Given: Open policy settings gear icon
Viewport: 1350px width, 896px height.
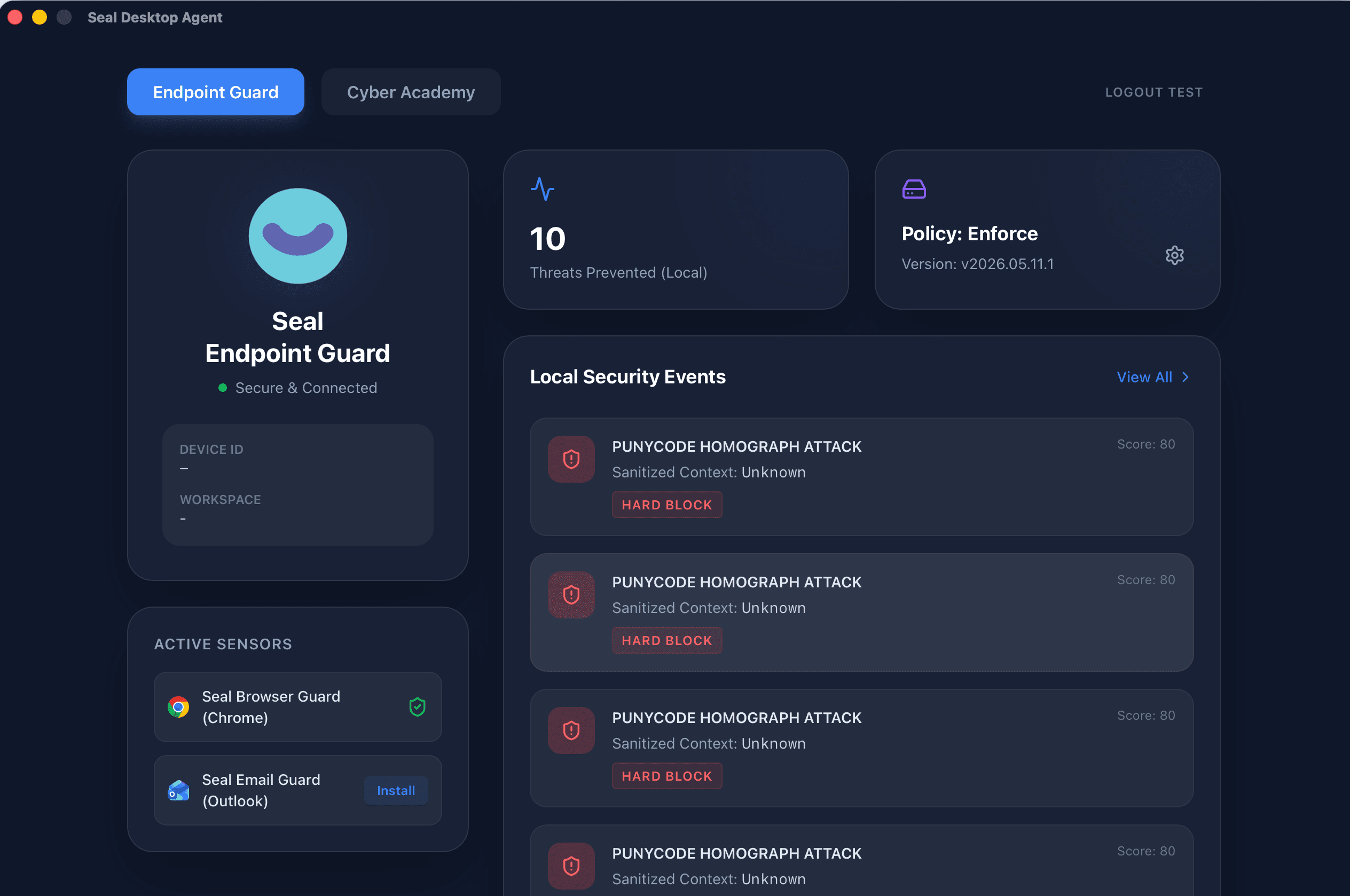Looking at the screenshot, I should click(x=1174, y=255).
